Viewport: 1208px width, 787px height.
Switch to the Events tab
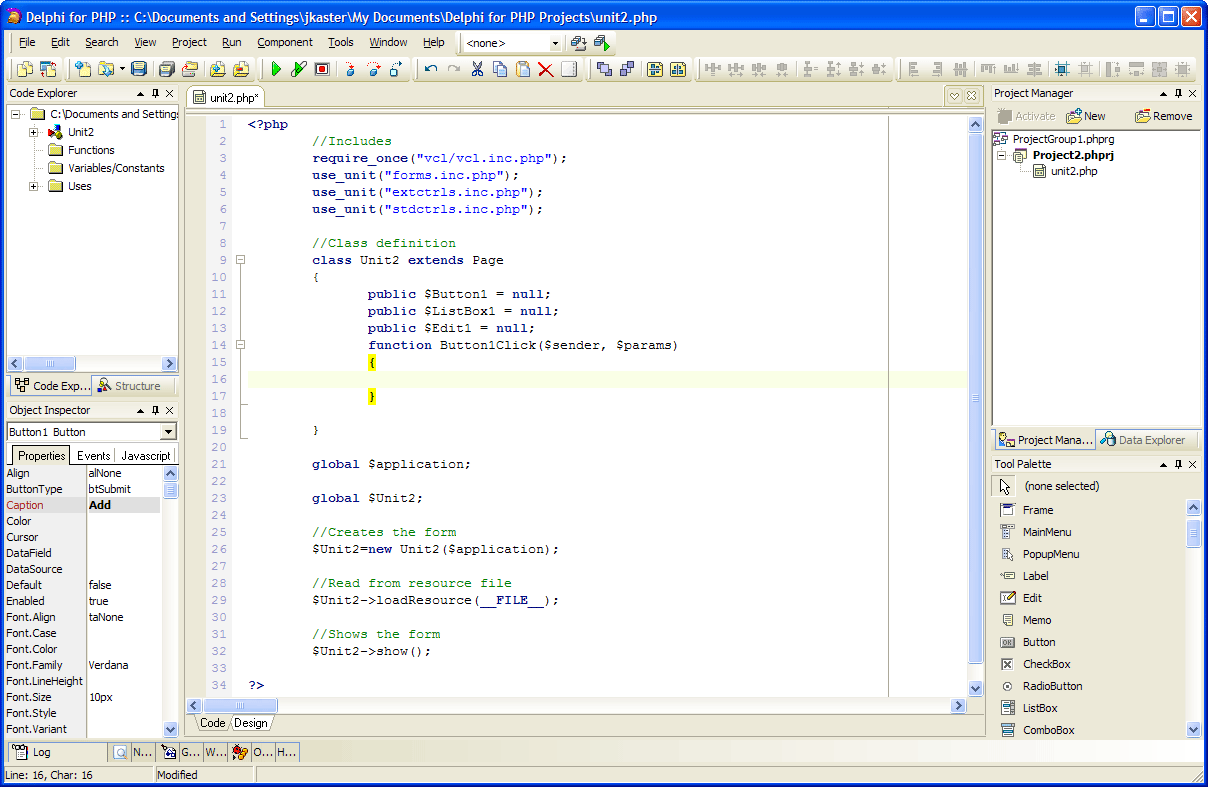94,455
